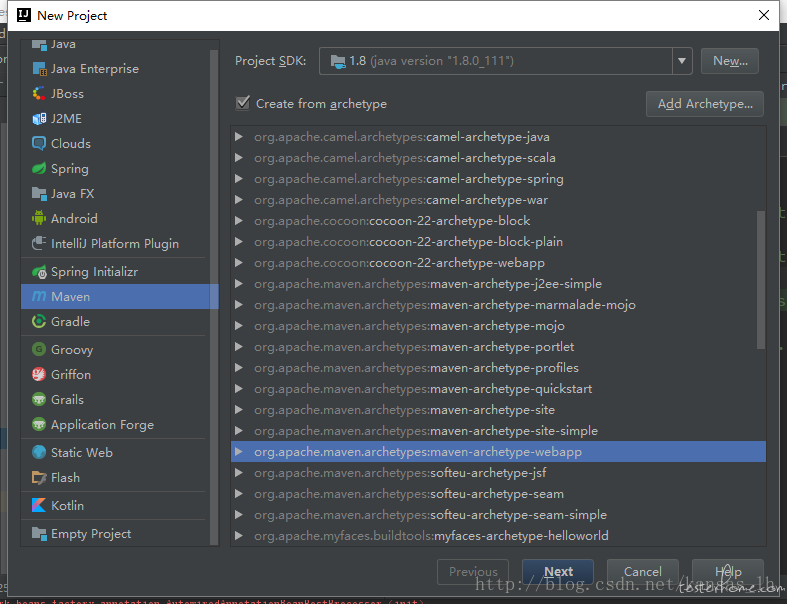Screen dimensions: 787x604
Task: Click the Application Forge icon
Action: [x=39, y=424]
